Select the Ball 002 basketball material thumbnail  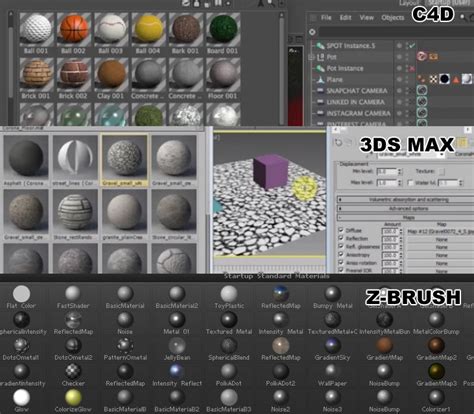tap(74, 29)
